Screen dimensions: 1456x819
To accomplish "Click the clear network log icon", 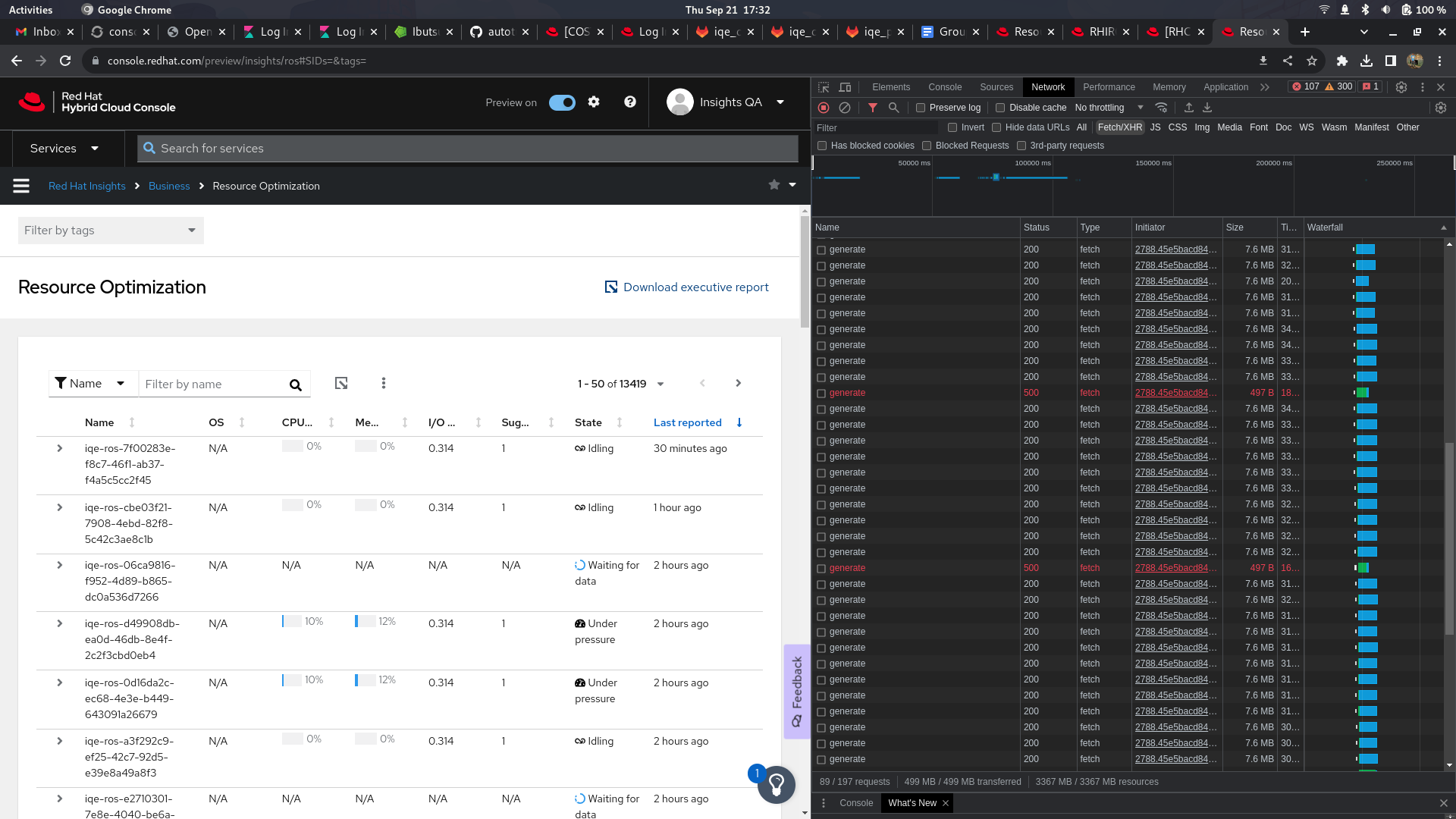I will point(845,108).
